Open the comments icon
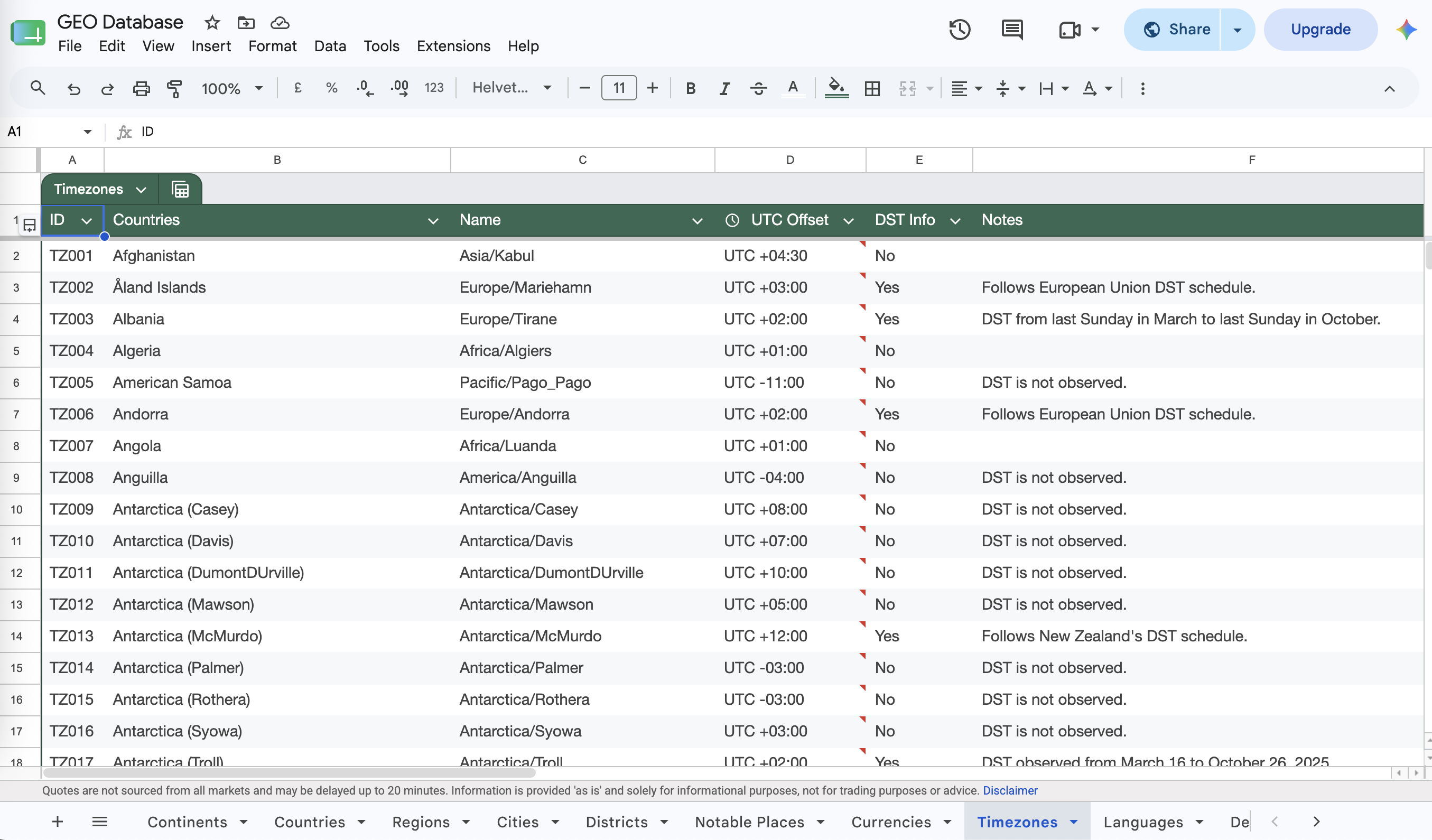This screenshot has width=1432, height=840. (1011, 30)
